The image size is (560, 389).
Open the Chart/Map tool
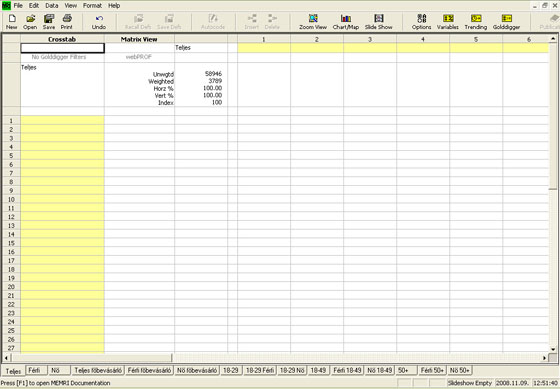[x=346, y=21]
